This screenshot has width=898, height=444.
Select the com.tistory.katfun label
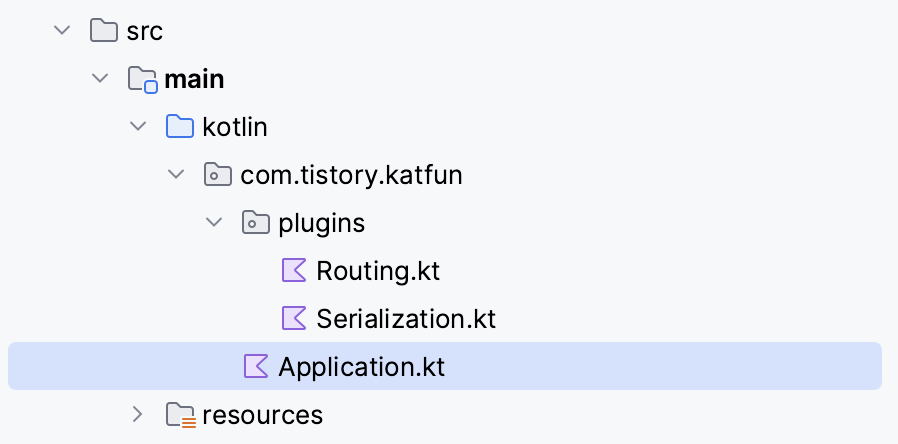(x=351, y=175)
